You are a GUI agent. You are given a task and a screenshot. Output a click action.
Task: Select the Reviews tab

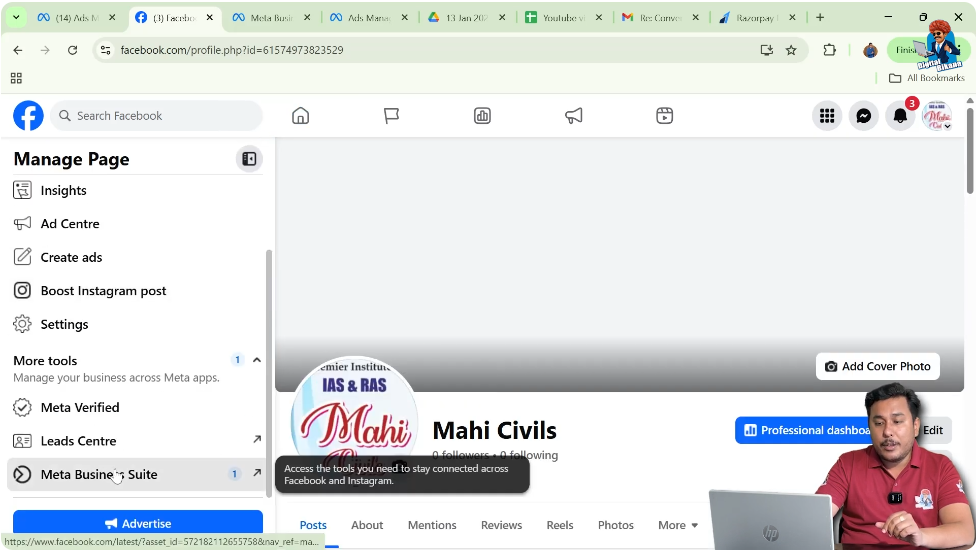coord(501,525)
